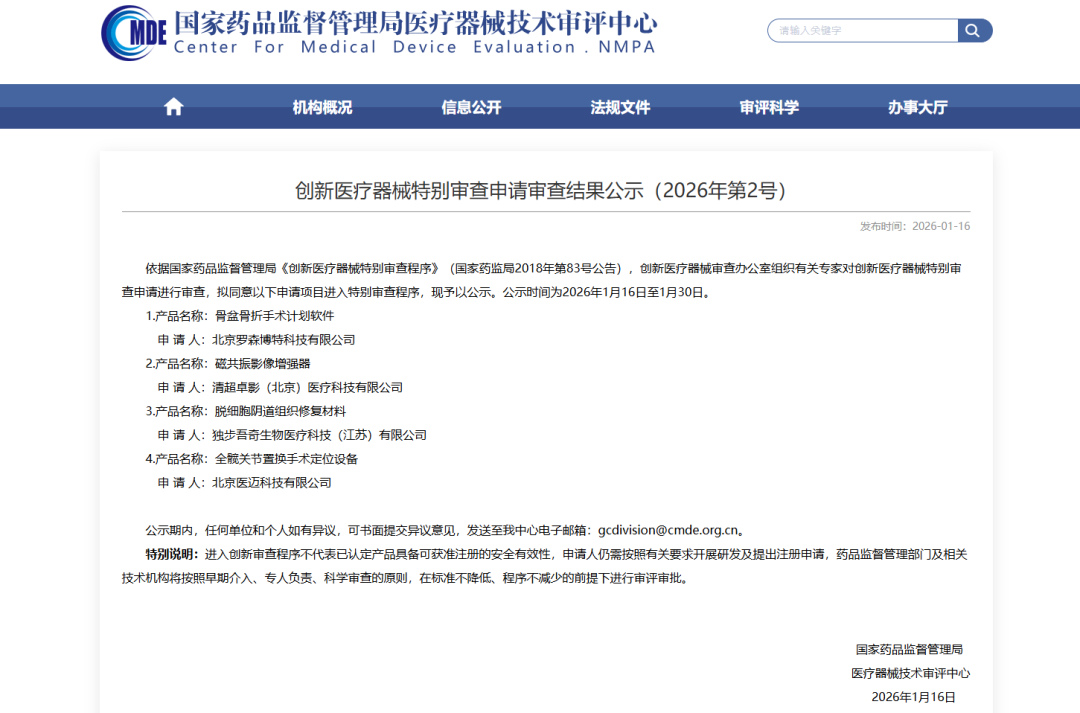1080x713 pixels.
Task: Open the 机构概况 menu
Action: coord(322,107)
